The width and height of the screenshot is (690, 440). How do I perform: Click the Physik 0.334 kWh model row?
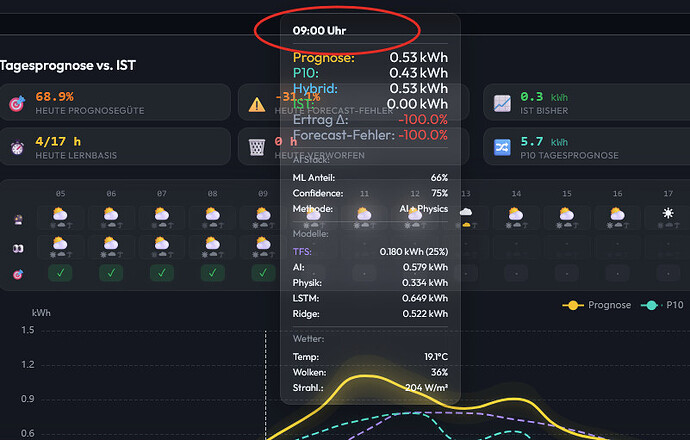370,282
